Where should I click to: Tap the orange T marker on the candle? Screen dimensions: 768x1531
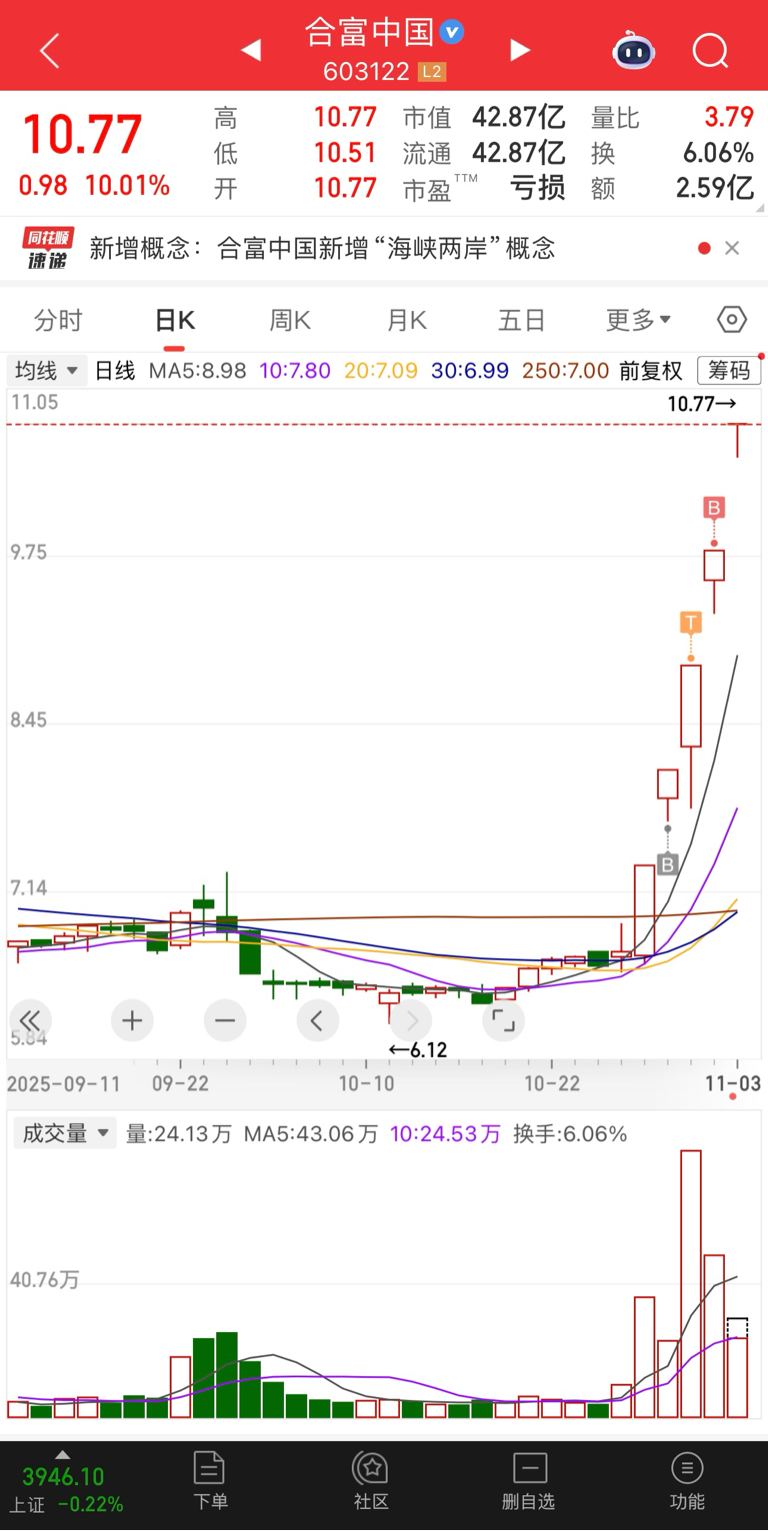pos(690,623)
